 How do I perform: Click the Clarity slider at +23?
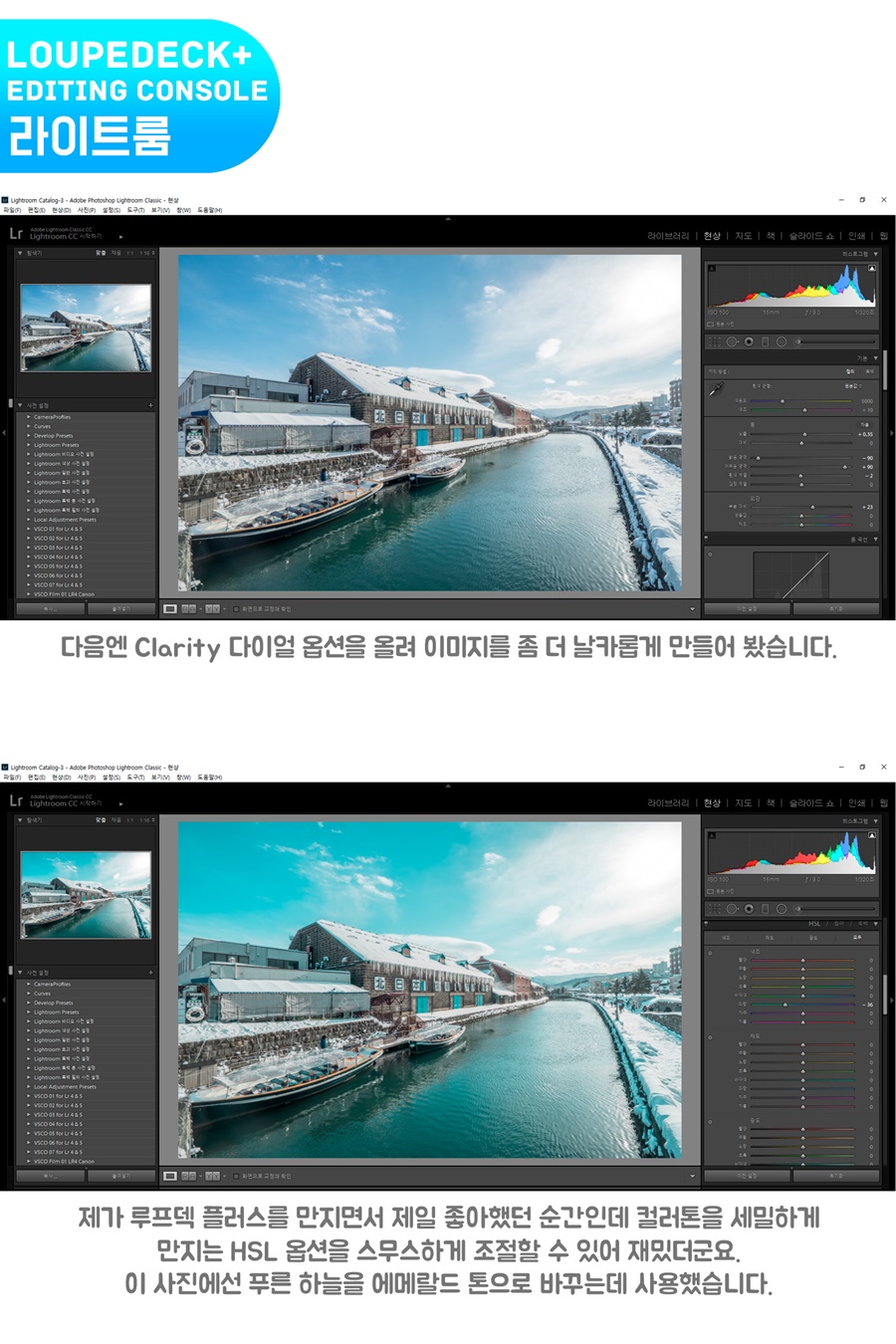click(812, 507)
